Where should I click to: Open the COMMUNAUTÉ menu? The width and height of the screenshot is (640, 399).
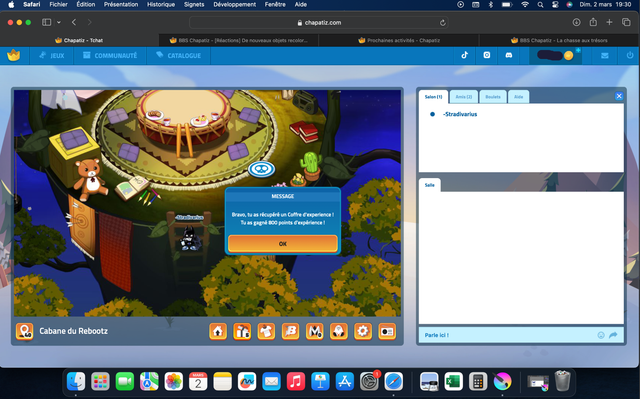[110, 55]
